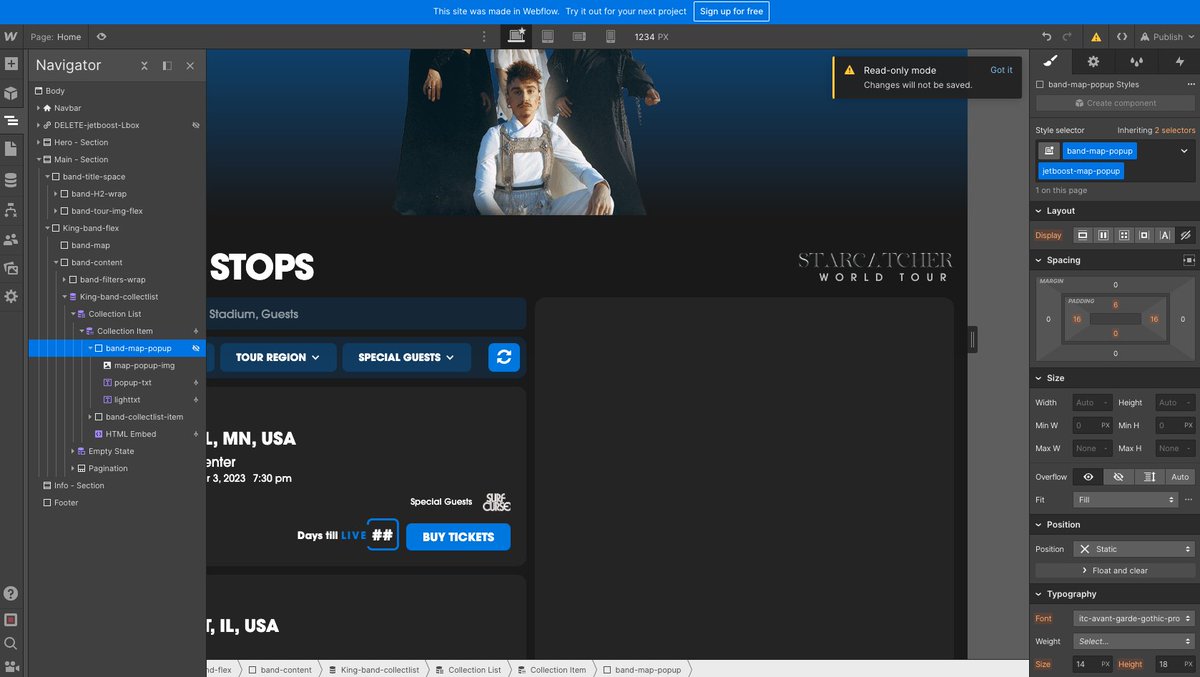Image resolution: width=1200 pixels, height=677 pixels.
Task: Open the font Weight dropdown
Action: tap(1134, 641)
